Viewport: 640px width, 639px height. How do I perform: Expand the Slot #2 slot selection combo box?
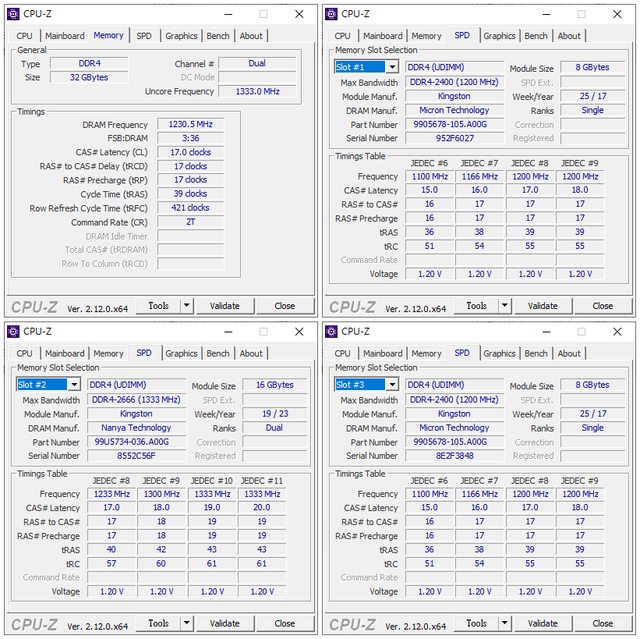coord(73,385)
